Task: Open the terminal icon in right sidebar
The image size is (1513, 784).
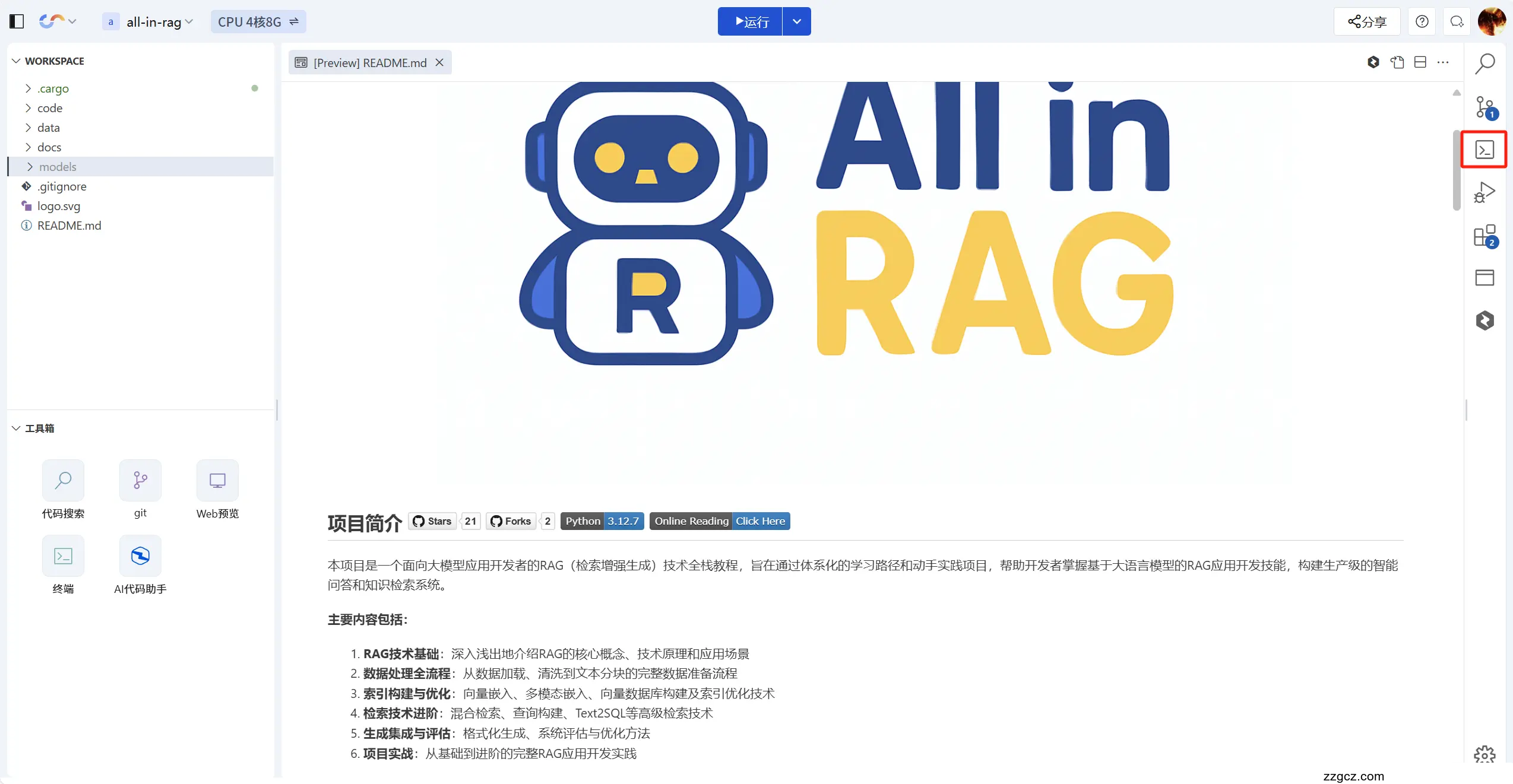Action: pyautogui.click(x=1484, y=149)
